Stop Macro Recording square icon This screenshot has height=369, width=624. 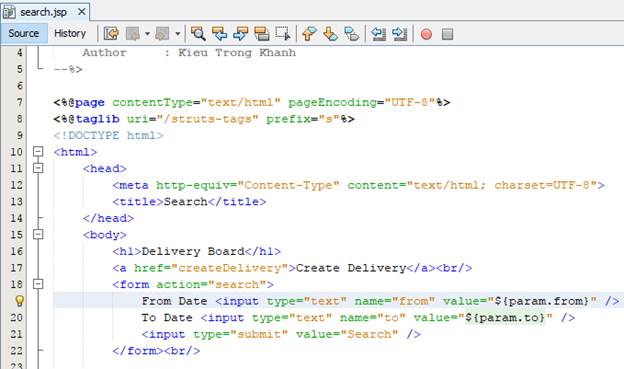pos(447,34)
